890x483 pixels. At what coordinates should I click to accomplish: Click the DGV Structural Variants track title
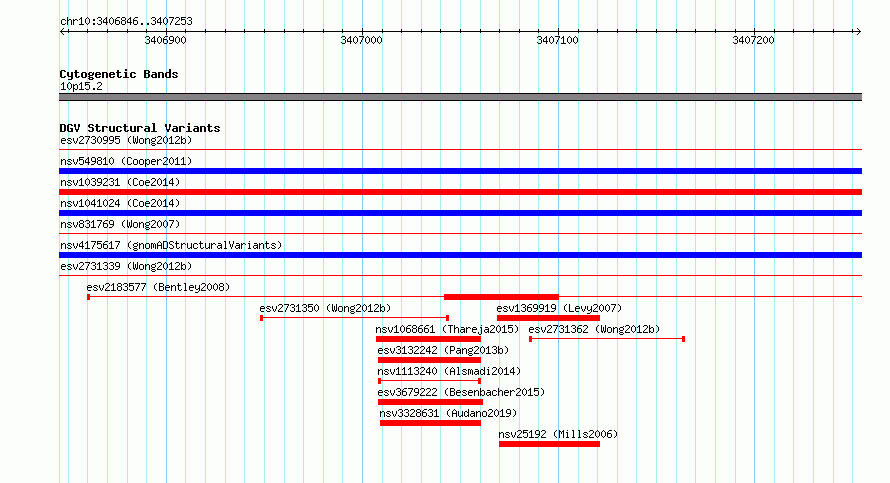coord(140,128)
